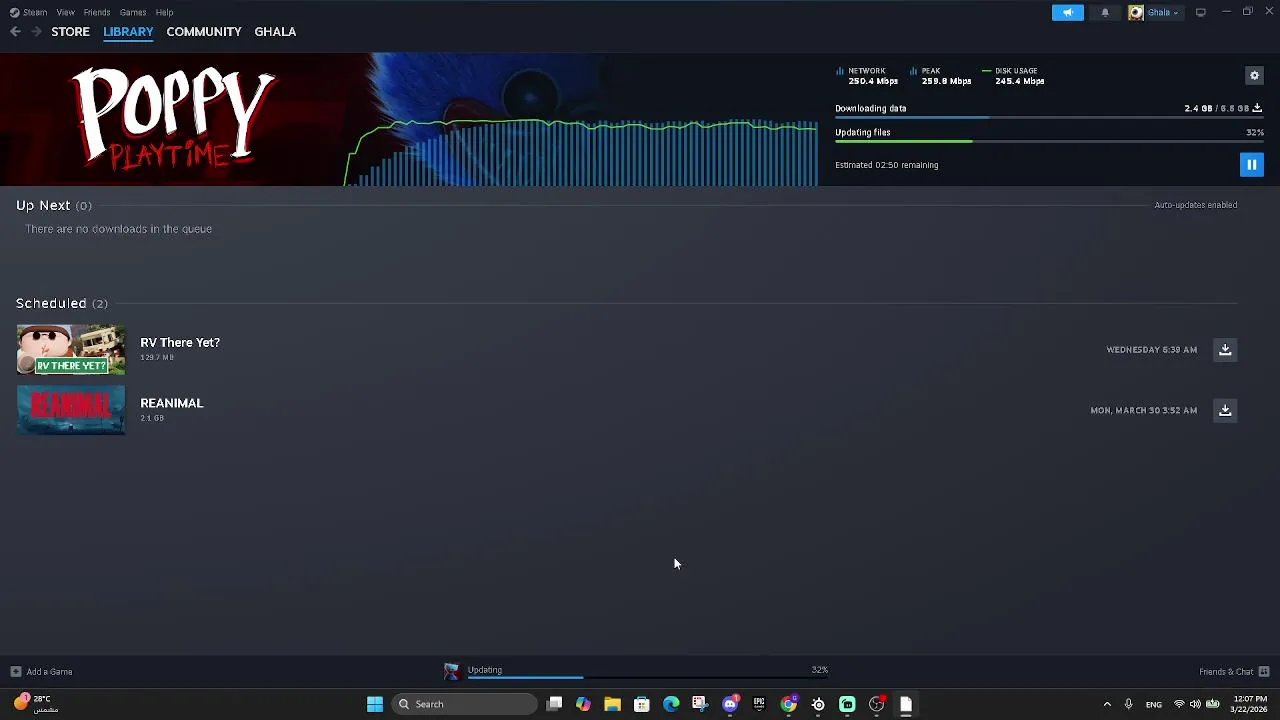Switch to the STORE tab
Screen dimensions: 1280x720
70,32
